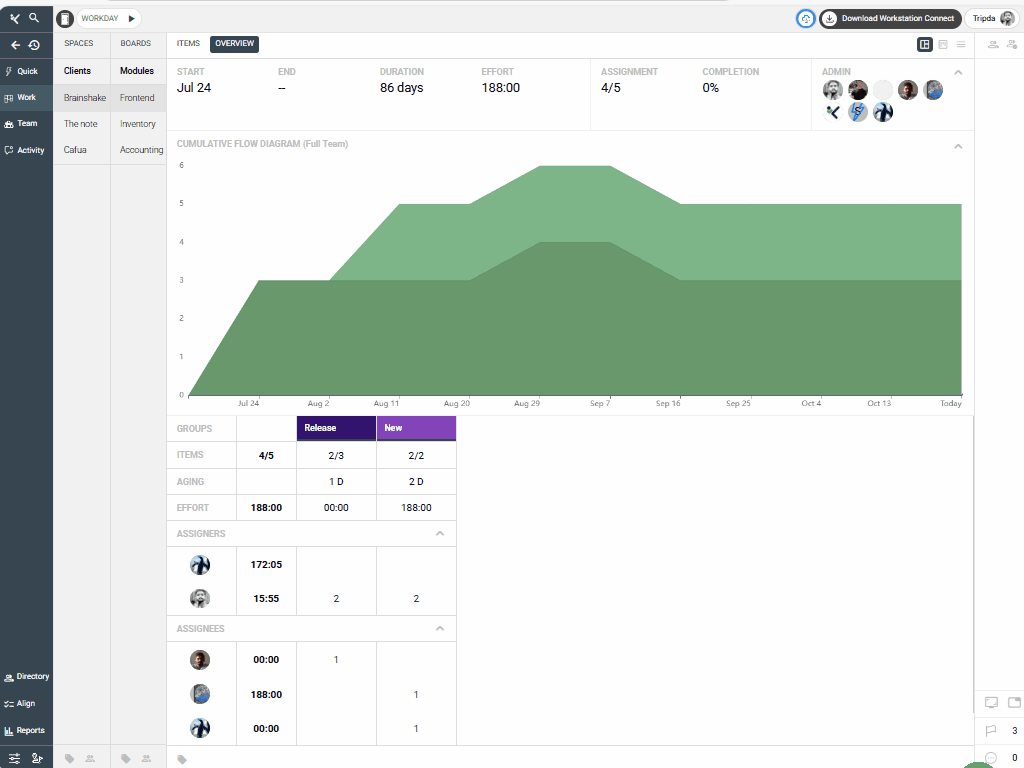The width and height of the screenshot is (1024, 768).
Task: Switch to the list lines view
Action: [961, 44]
